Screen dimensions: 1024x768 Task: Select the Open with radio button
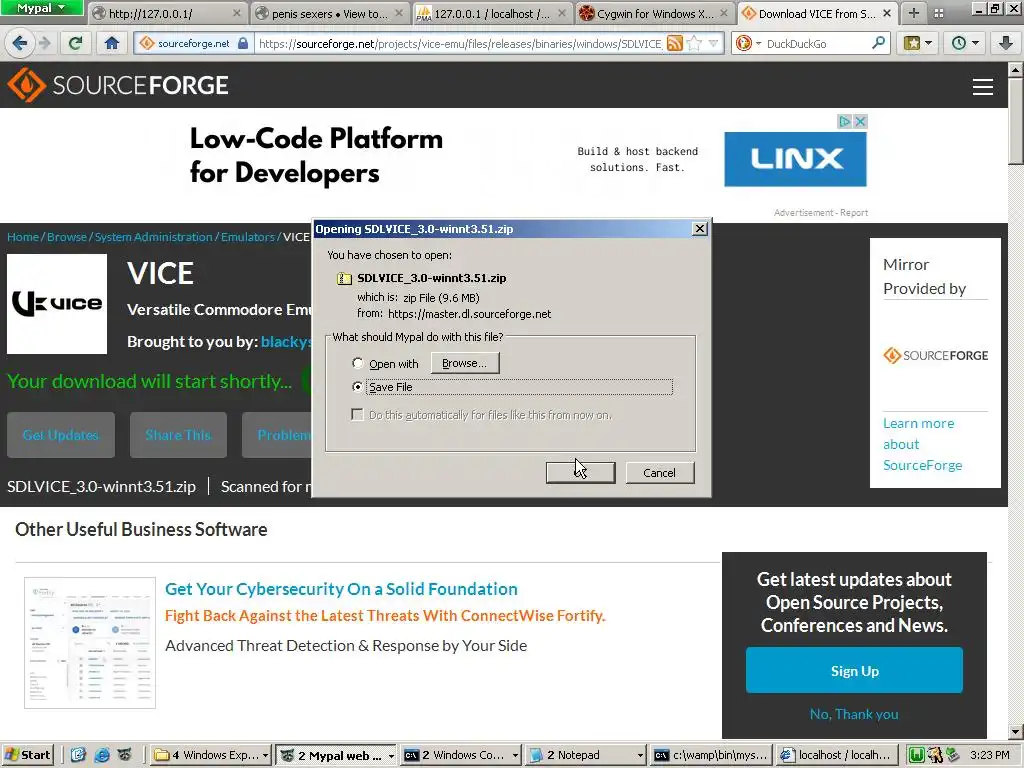358,363
